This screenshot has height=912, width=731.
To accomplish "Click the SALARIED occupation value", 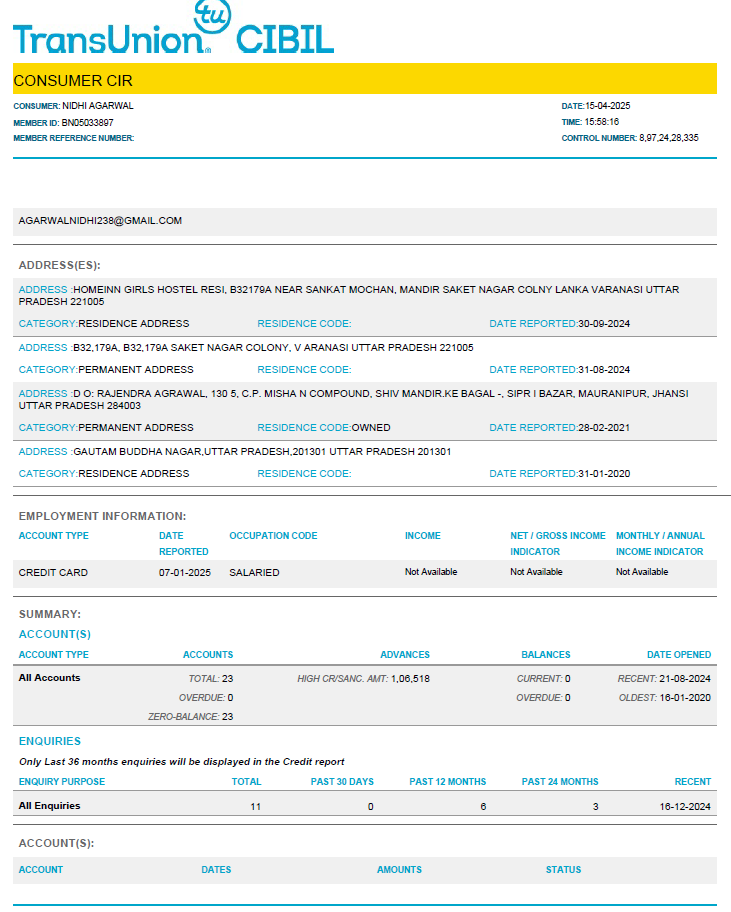I will [x=254, y=573].
